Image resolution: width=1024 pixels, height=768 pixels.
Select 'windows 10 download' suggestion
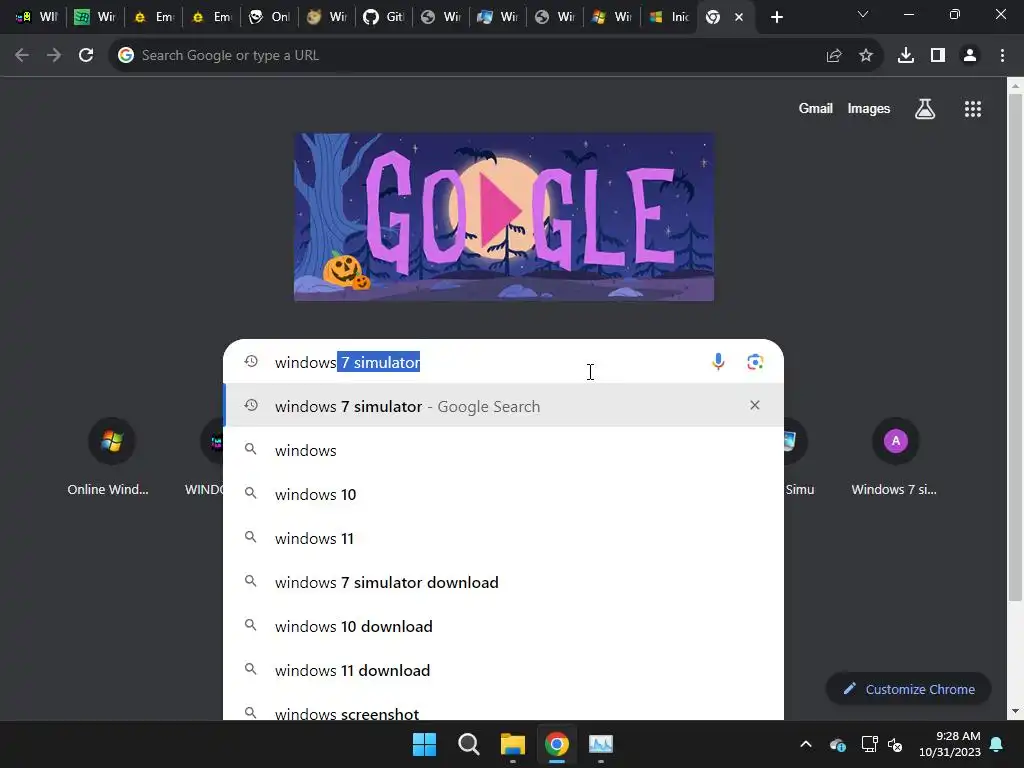pyautogui.click(x=504, y=626)
